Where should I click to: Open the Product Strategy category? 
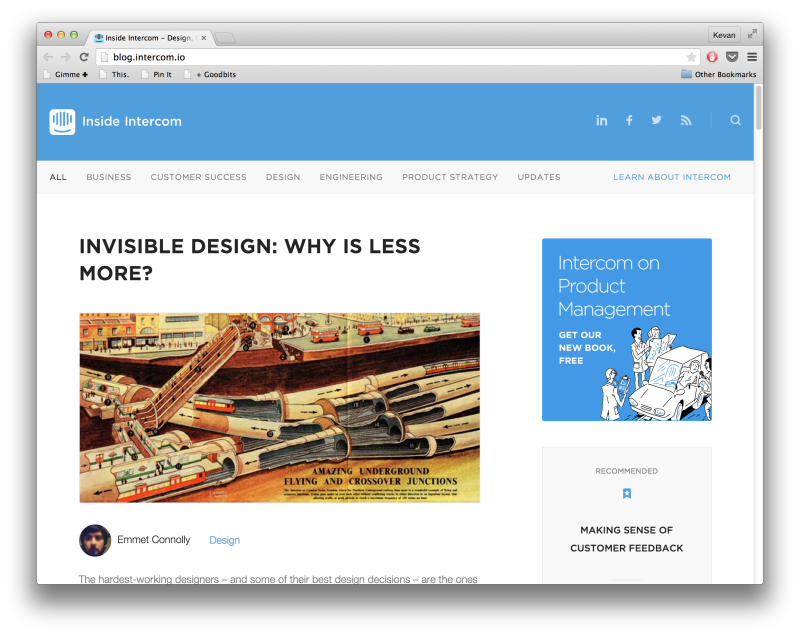[x=450, y=177]
